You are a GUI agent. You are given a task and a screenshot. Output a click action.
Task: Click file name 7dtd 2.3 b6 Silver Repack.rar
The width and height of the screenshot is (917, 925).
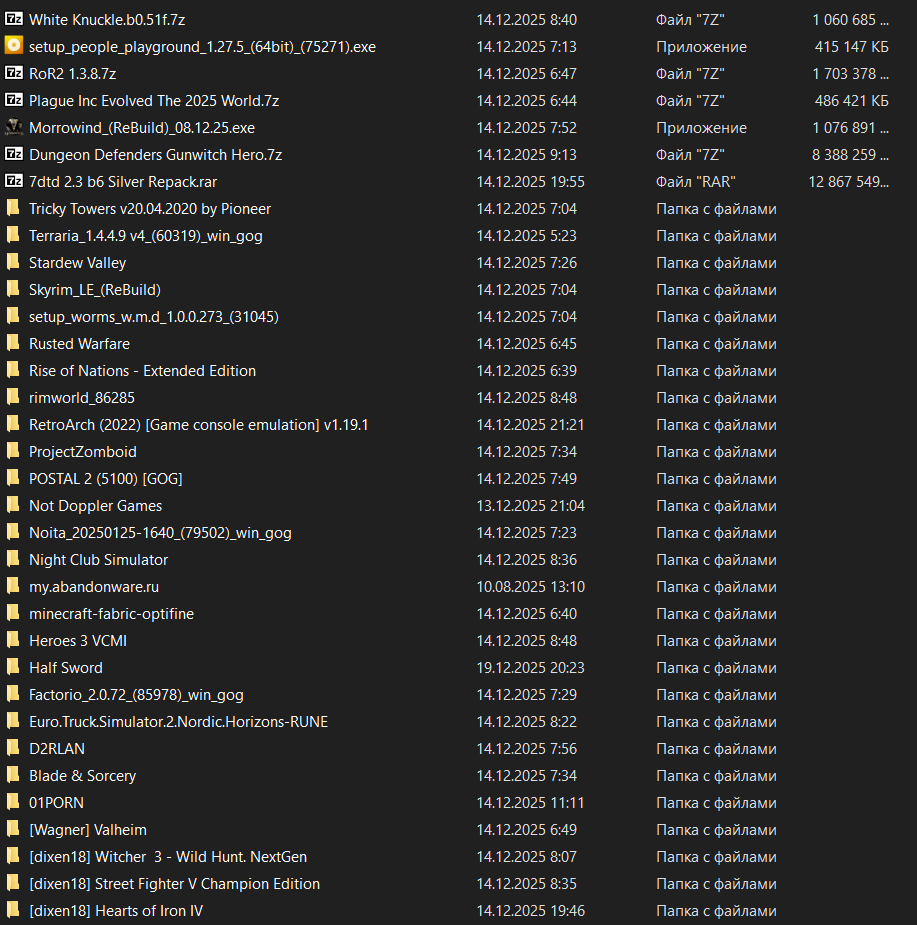pyautogui.click(x=123, y=182)
